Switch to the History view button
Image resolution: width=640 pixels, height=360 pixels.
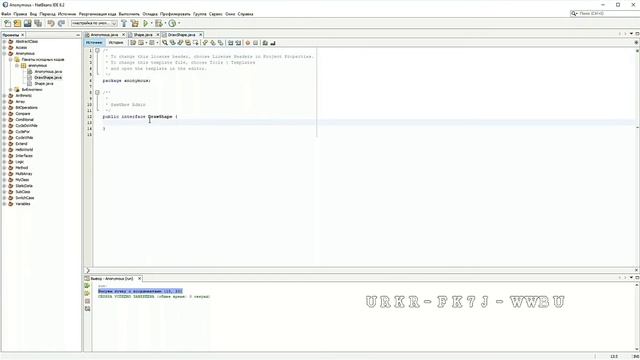click(116, 43)
